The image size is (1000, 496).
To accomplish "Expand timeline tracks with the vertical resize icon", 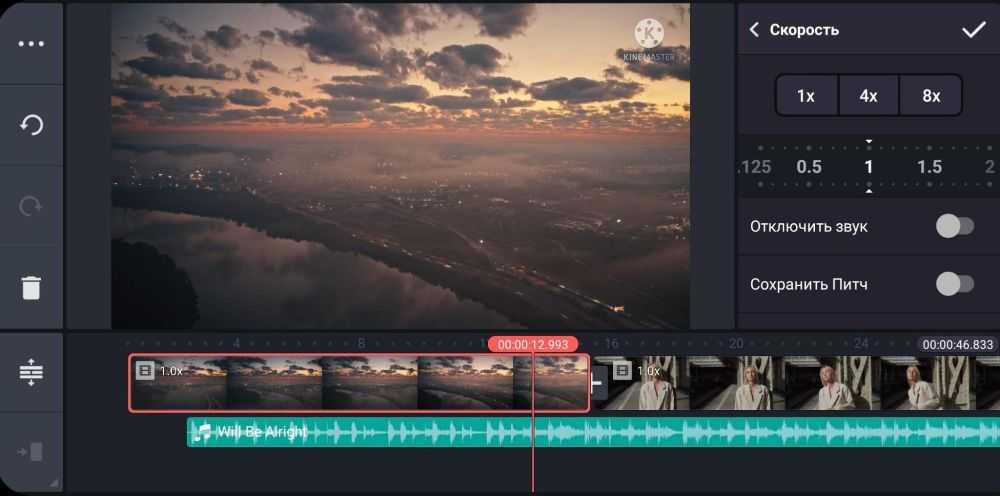I will [31, 372].
